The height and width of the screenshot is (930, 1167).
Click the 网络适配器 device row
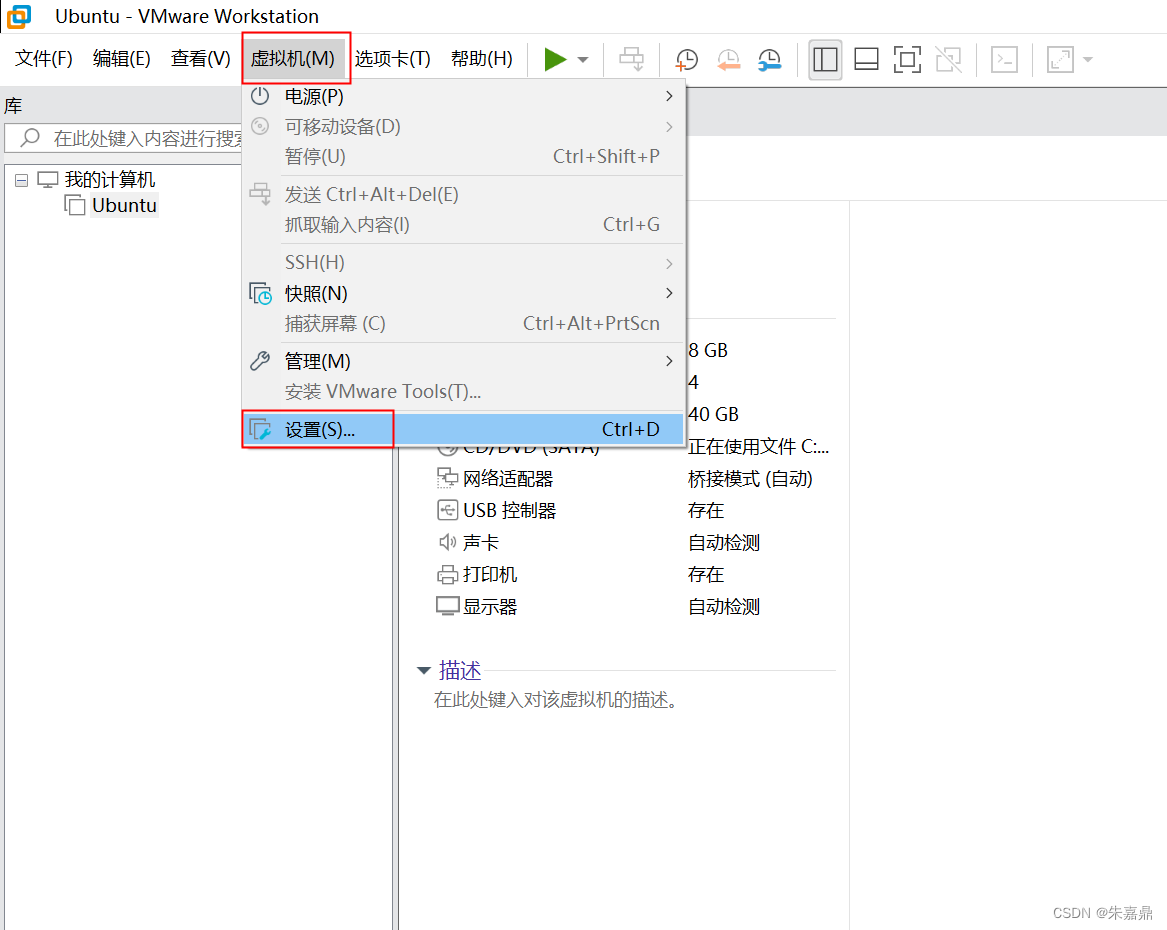[635, 478]
